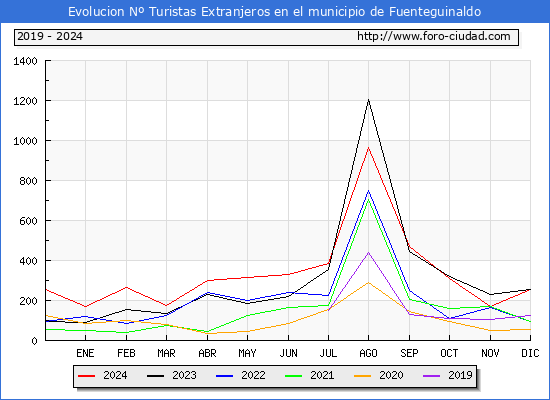The image size is (550, 400).
Task: Click the ENE month axis label
Action: [85, 353]
